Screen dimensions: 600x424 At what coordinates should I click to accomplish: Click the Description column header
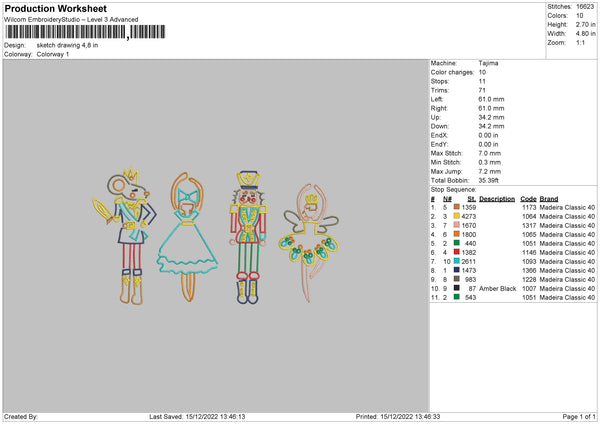[497, 198]
